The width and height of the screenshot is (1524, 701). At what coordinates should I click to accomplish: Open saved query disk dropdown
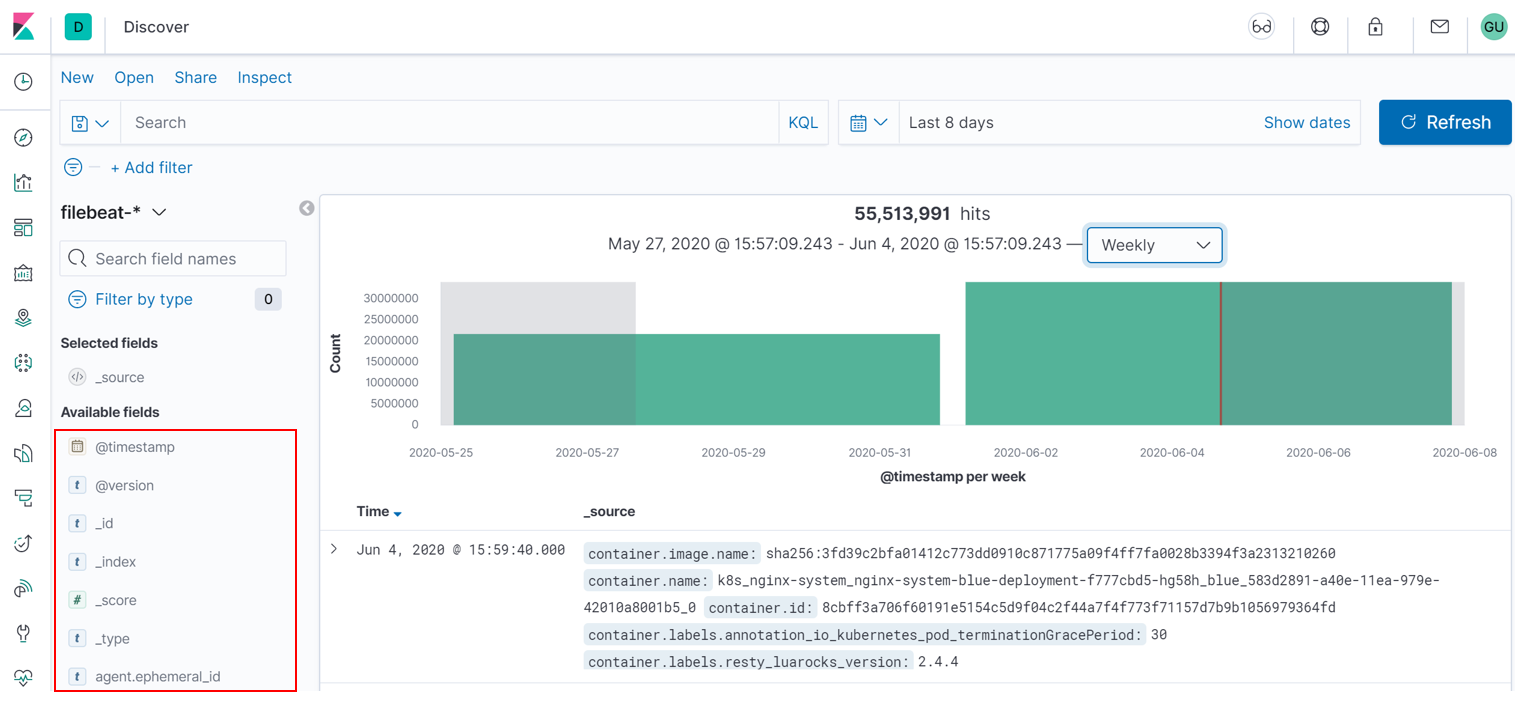click(90, 123)
